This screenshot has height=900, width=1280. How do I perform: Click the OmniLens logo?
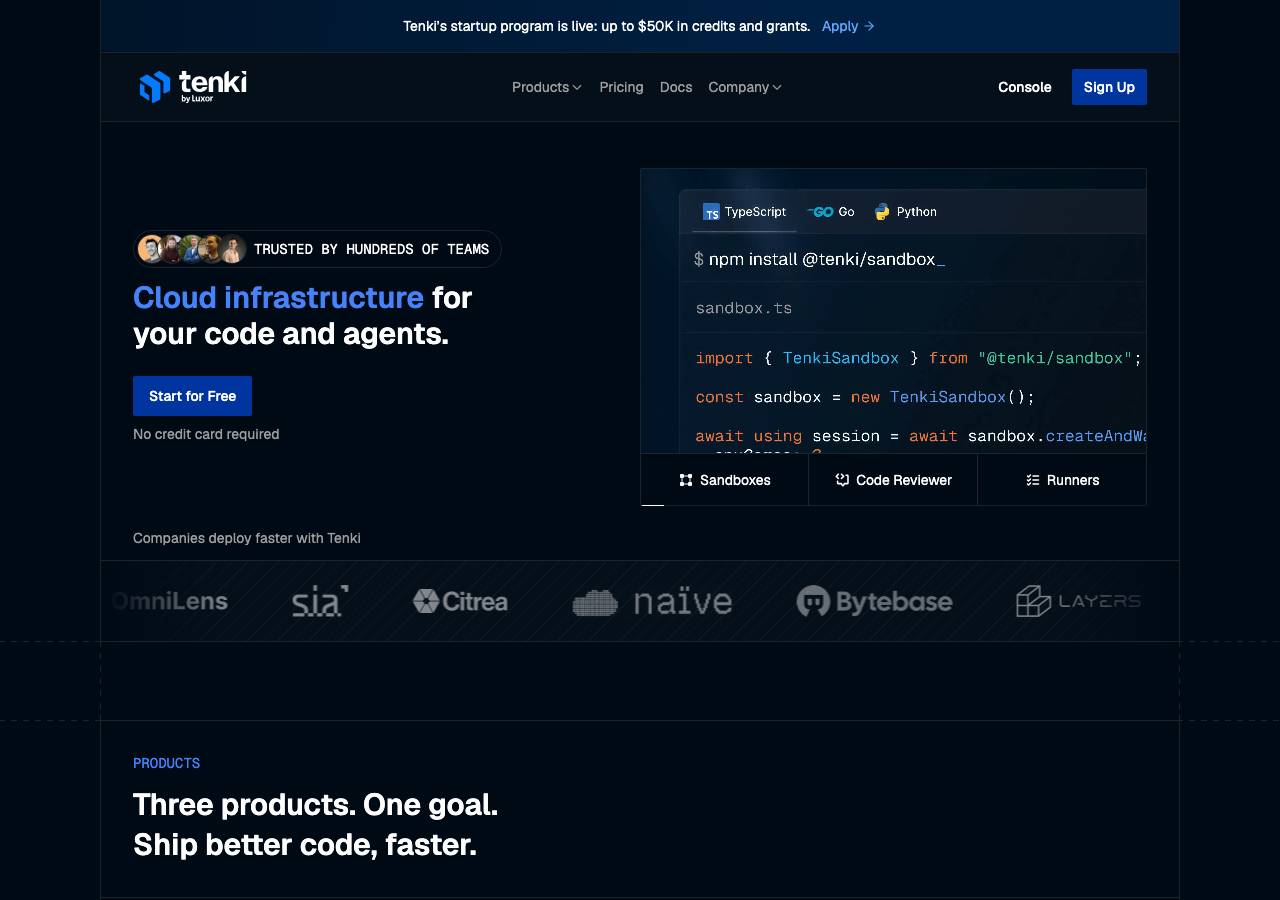170,601
